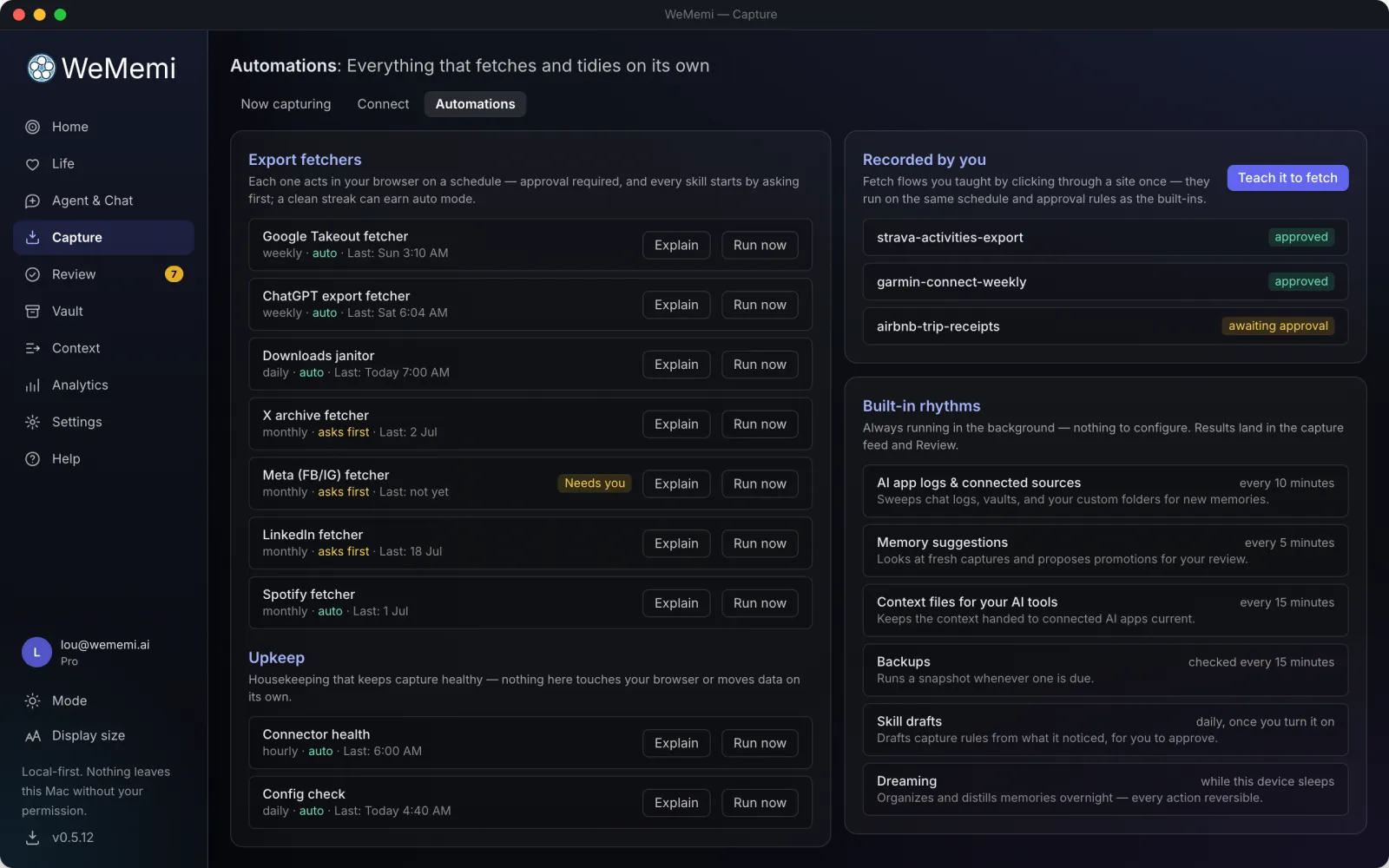Image resolution: width=1389 pixels, height=868 pixels.
Task: Run the Google Takeout fetcher now
Action: (x=760, y=246)
